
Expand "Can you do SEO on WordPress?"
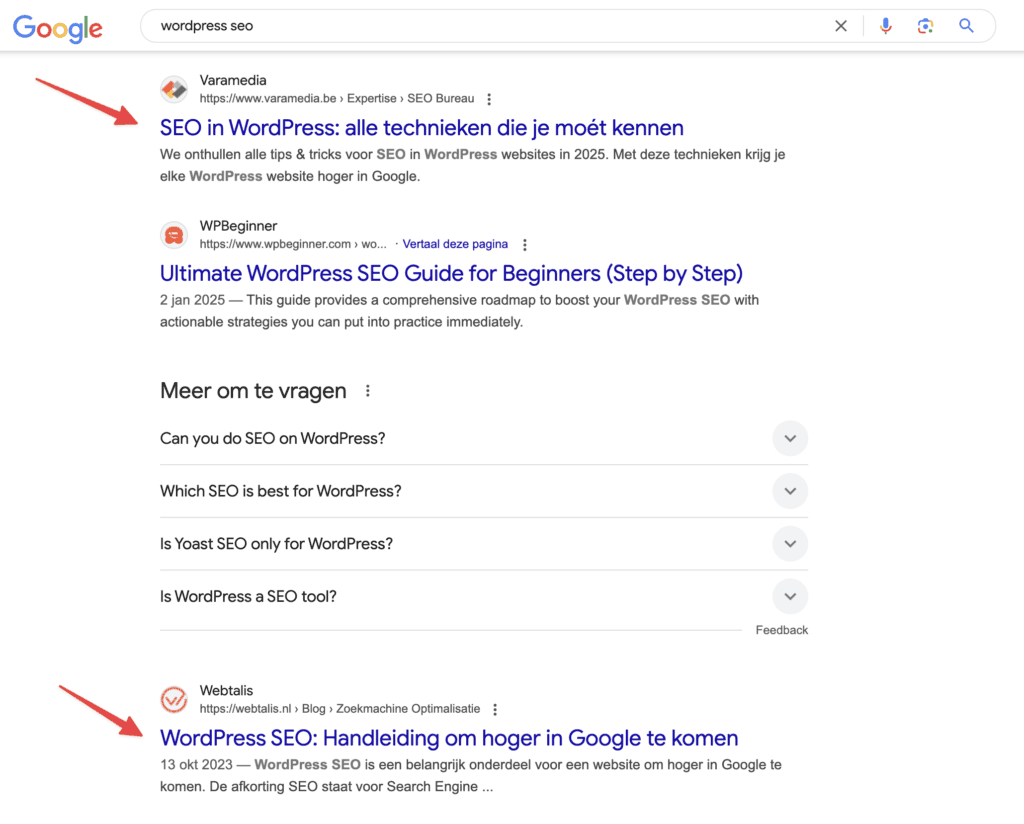pos(790,438)
